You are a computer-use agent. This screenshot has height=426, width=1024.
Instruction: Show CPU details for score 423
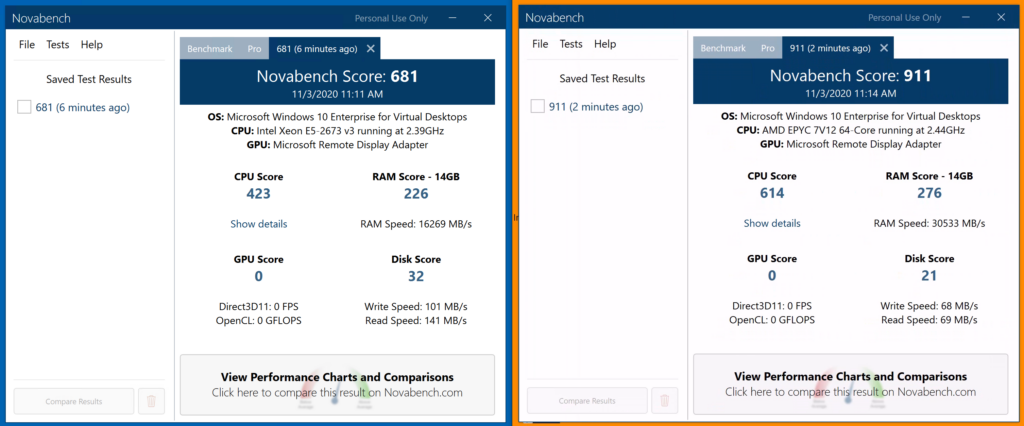(259, 223)
